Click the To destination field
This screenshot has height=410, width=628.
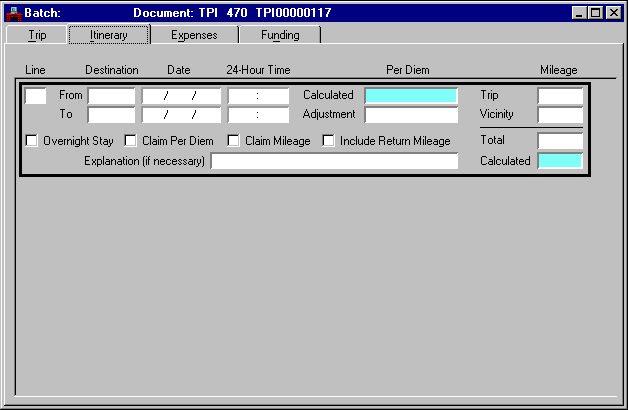coord(111,115)
